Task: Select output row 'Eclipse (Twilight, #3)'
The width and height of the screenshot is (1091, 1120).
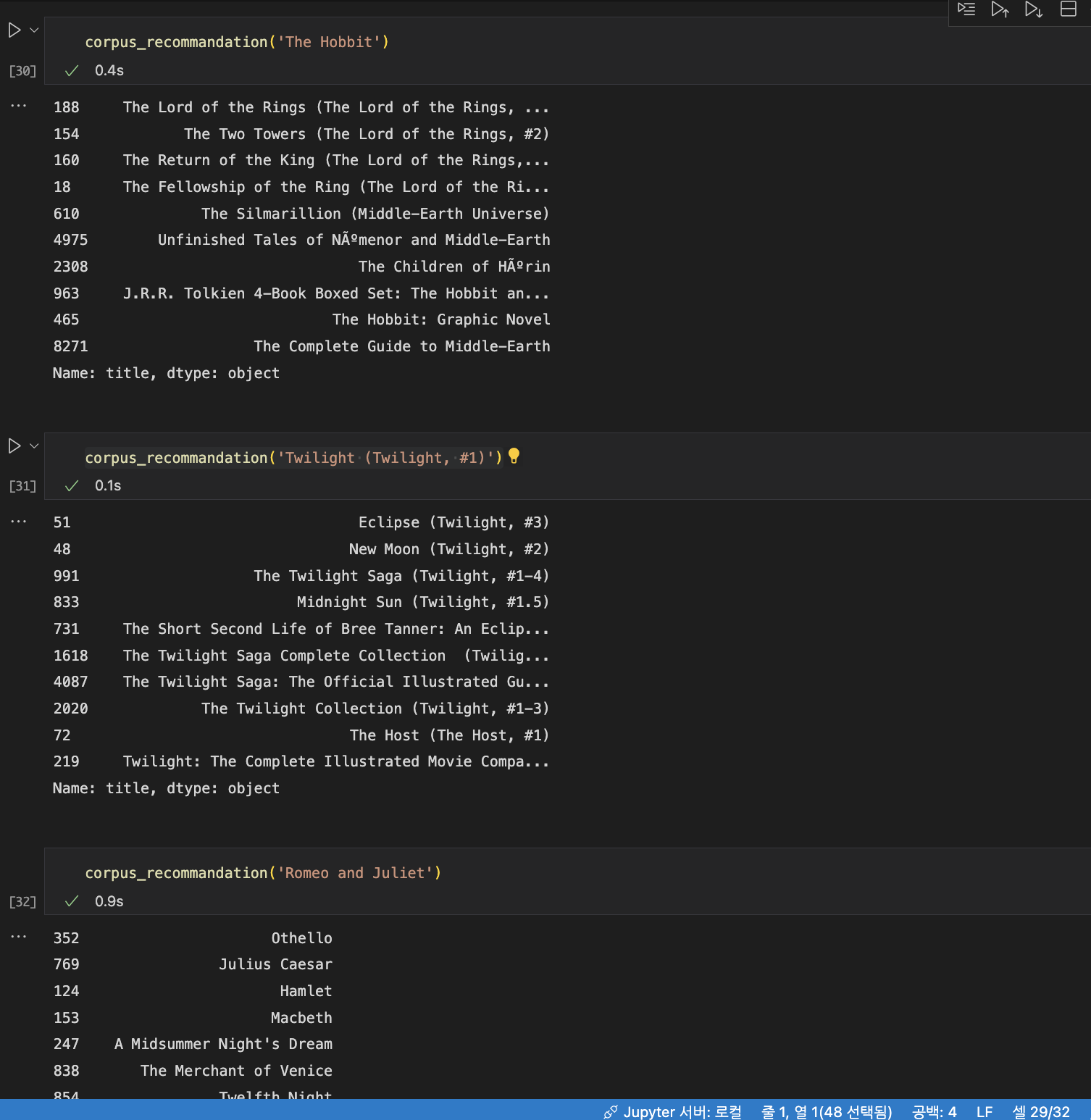Action: tap(301, 522)
